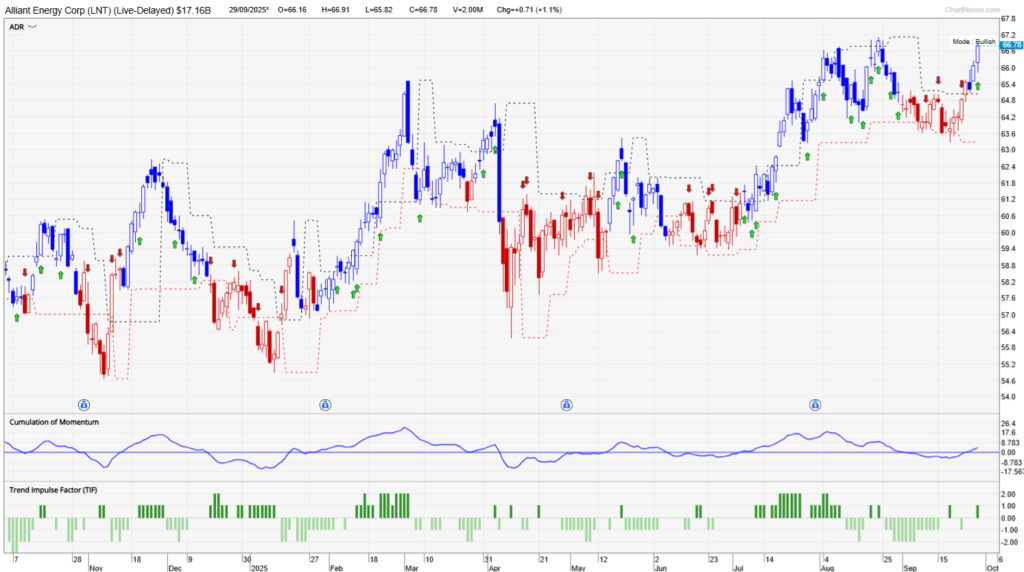The height and width of the screenshot is (572, 1024).
Task: Click the rightmost green bar in TIF panel
Action: point(978,511)
